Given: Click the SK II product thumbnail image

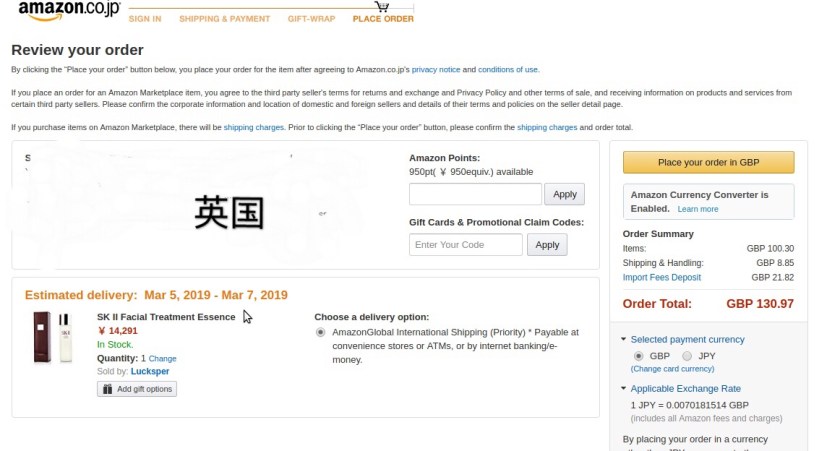Looking at the screenshot, I should [x=53, y=337].
